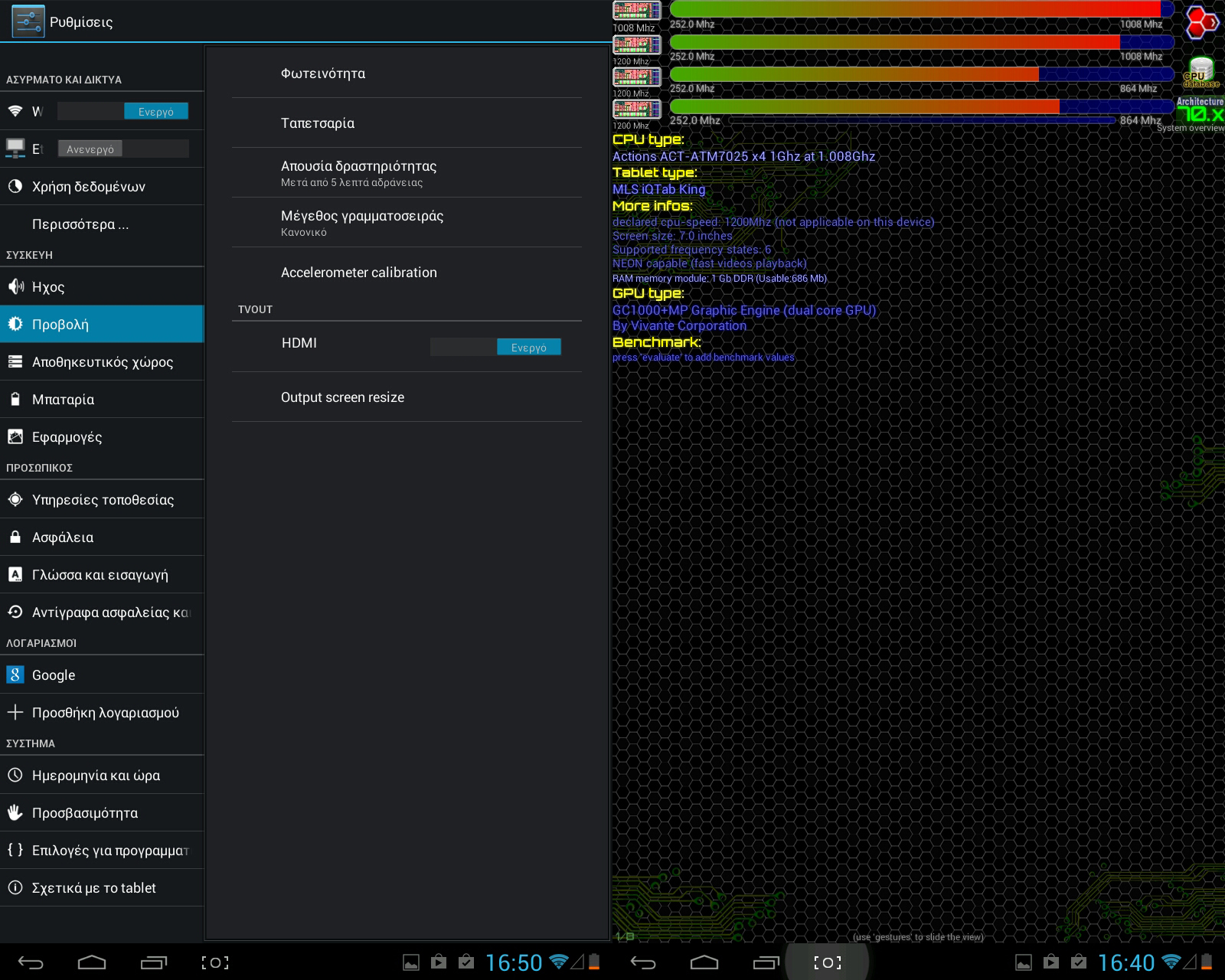Open Ταπετσαρία wallpaper setting
This screenshot has height=980, width=1225.
pos(407,123)
